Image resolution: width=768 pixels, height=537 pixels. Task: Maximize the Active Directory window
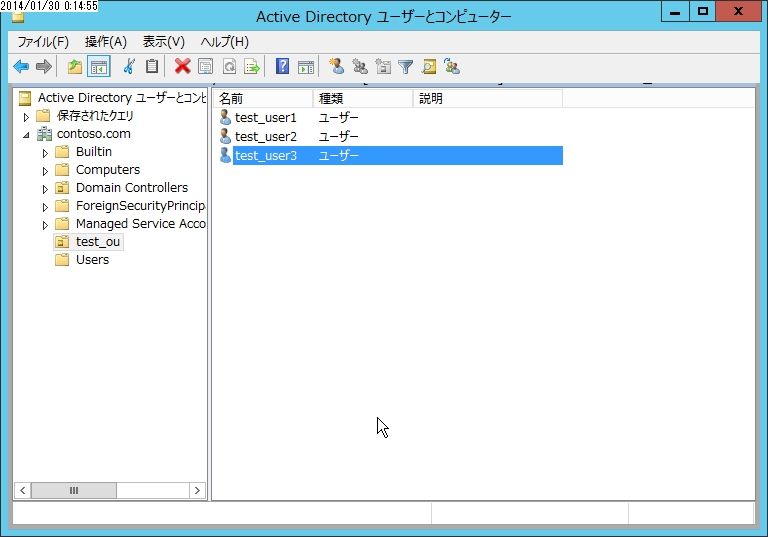(x=703, y=11)
